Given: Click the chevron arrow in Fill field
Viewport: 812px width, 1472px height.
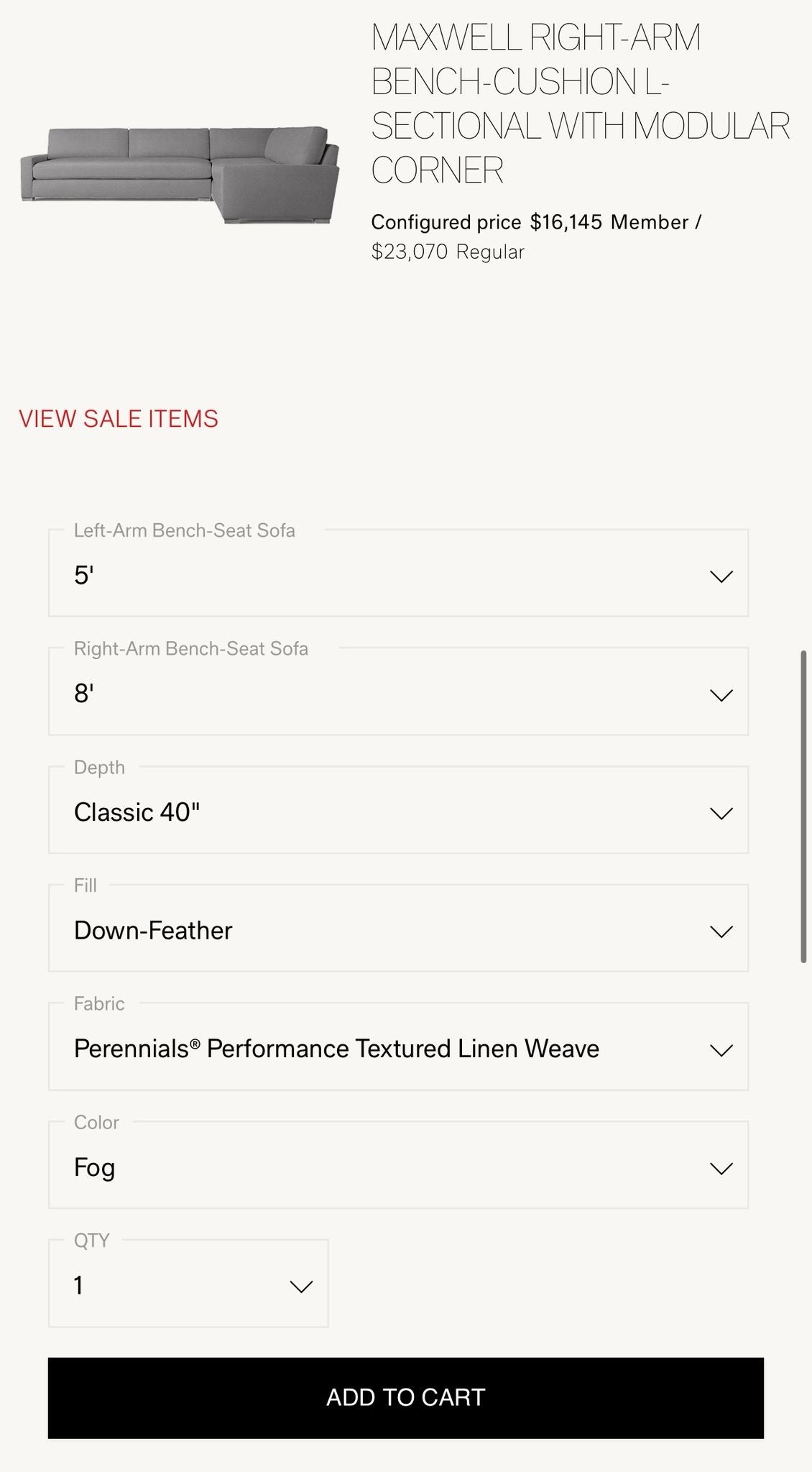Looking at the screenshot, I should (x=721, y=931).
